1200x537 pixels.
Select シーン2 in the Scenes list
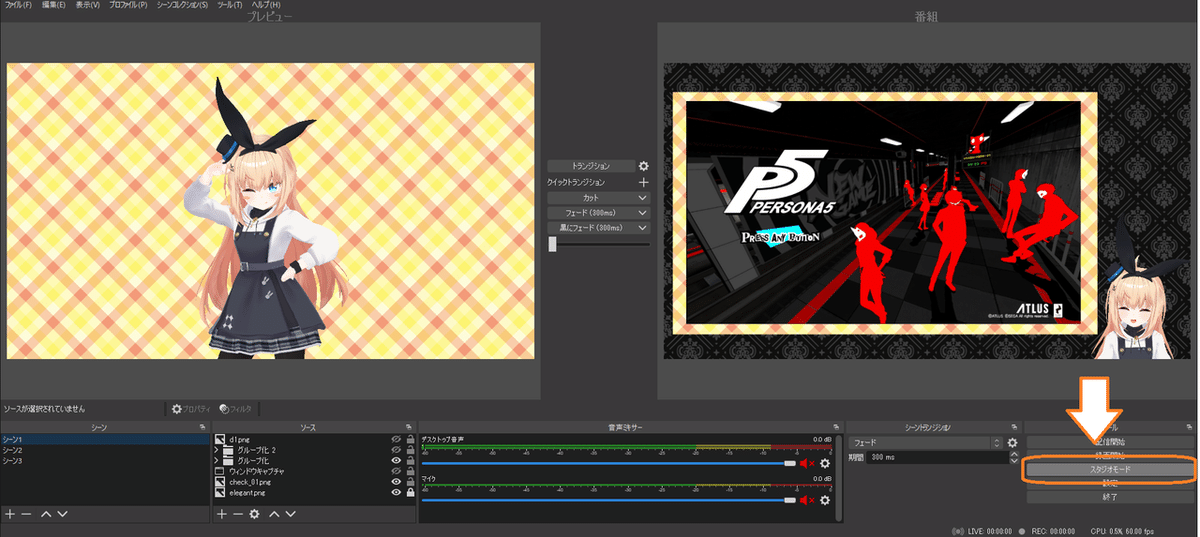[104, 450]
